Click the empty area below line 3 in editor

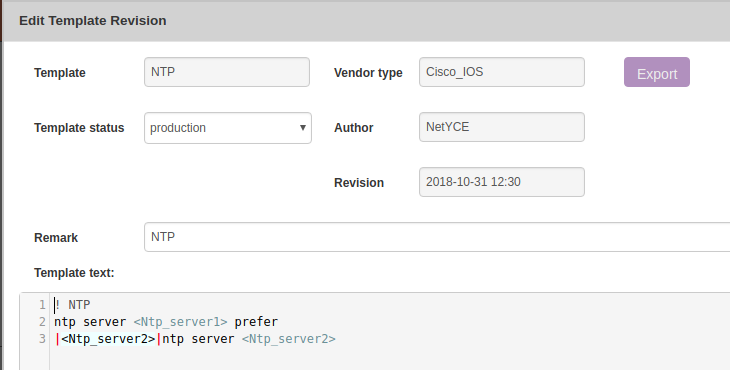coord(389,358)
